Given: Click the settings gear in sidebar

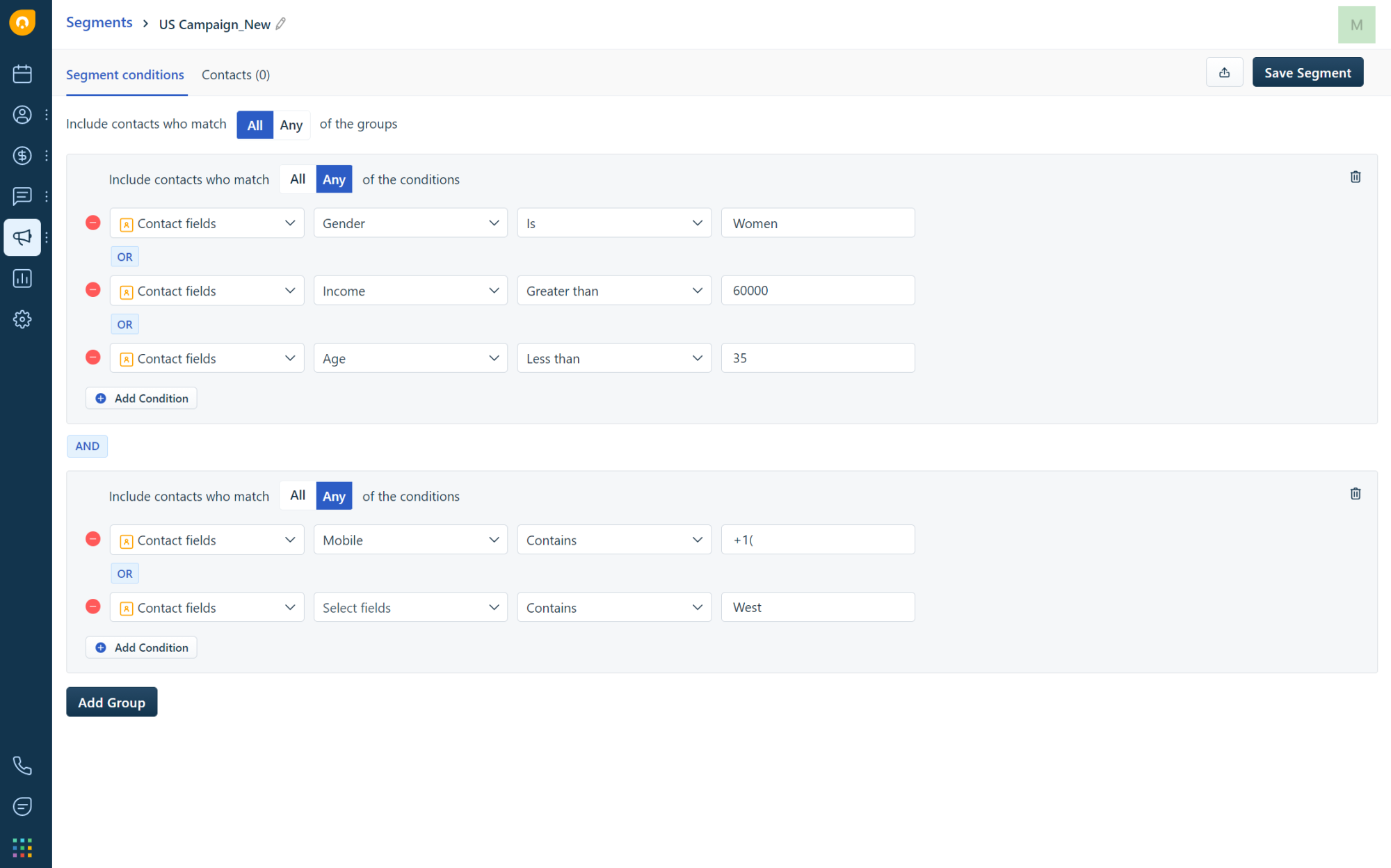Looking at the screenshot, I should pos(22,319).
